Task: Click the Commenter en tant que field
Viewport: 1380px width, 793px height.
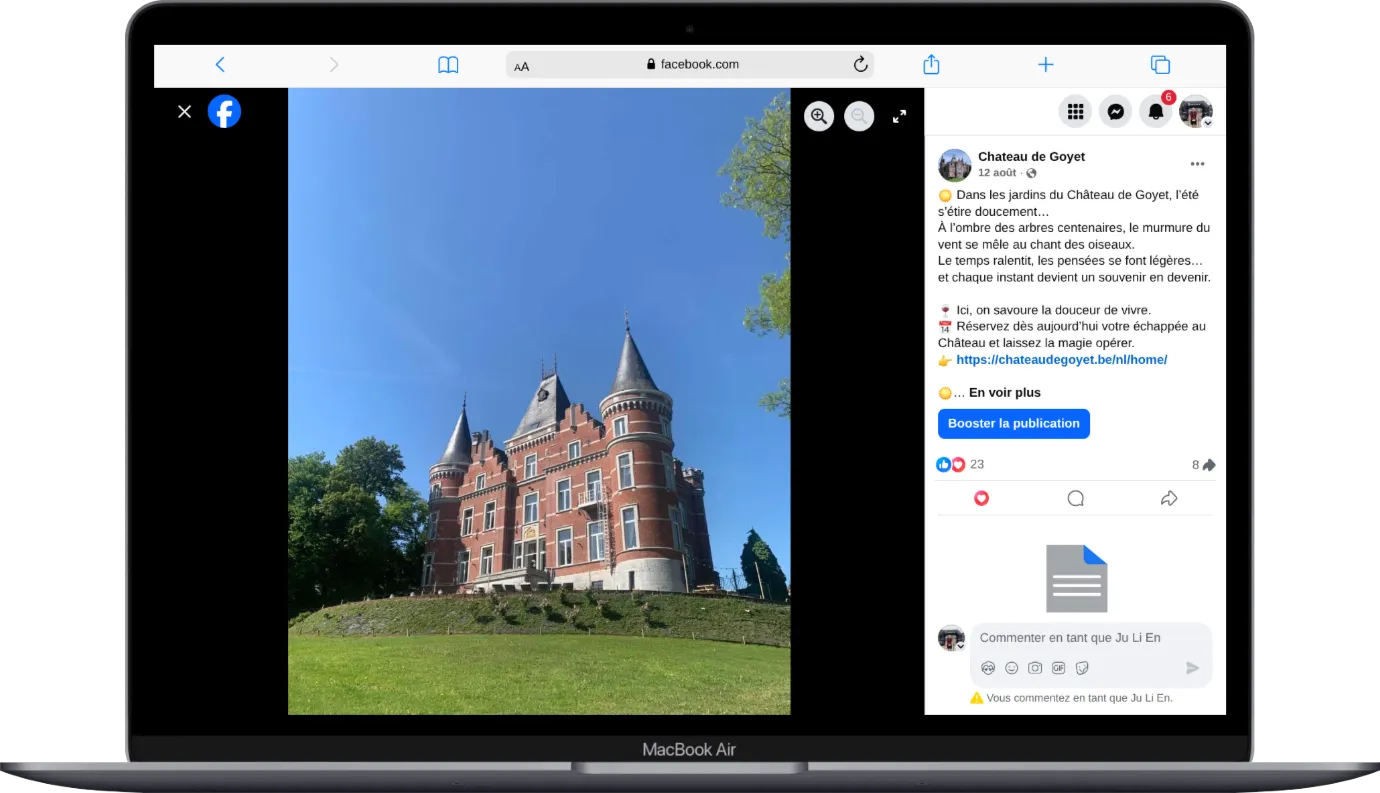Action: coord(1090,638)
